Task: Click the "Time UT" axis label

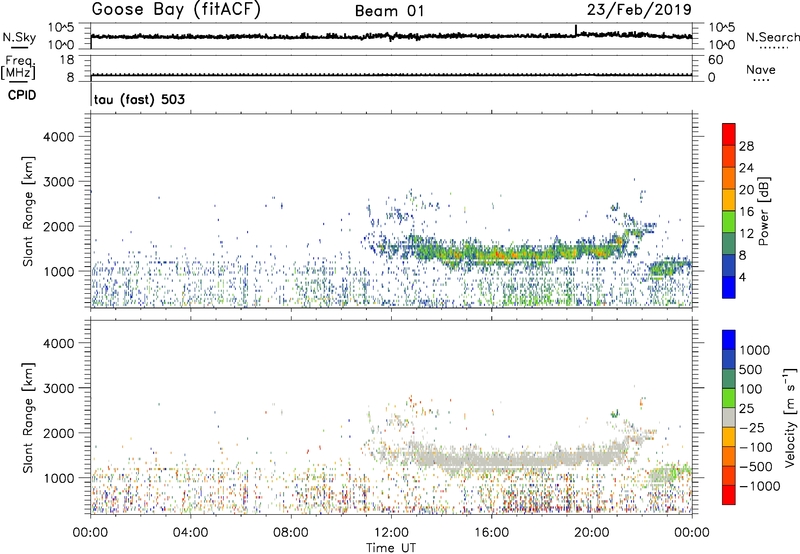Action: click(x=391, y=548)
